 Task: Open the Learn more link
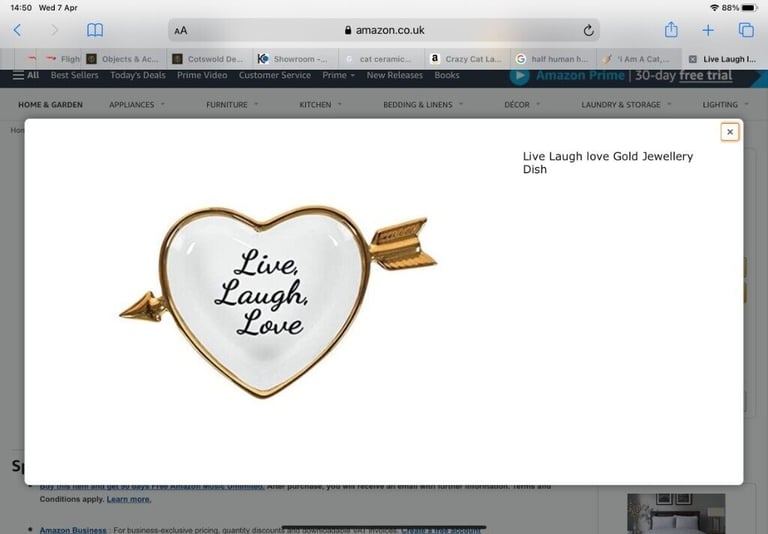pyautogui.click(x=129, y=499)
